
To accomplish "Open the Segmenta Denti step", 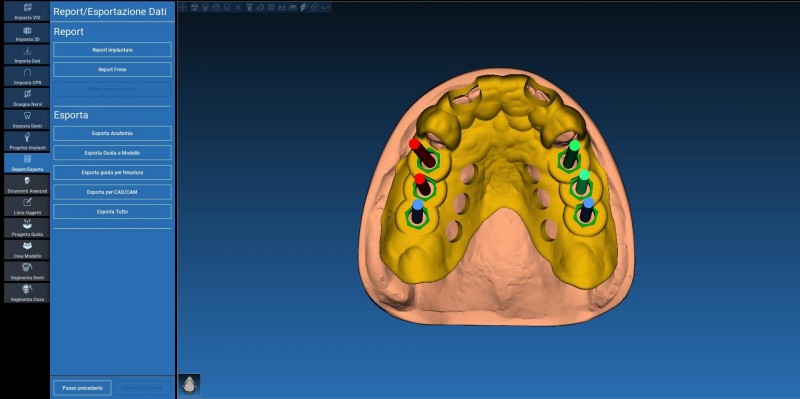I will point(27,271).
